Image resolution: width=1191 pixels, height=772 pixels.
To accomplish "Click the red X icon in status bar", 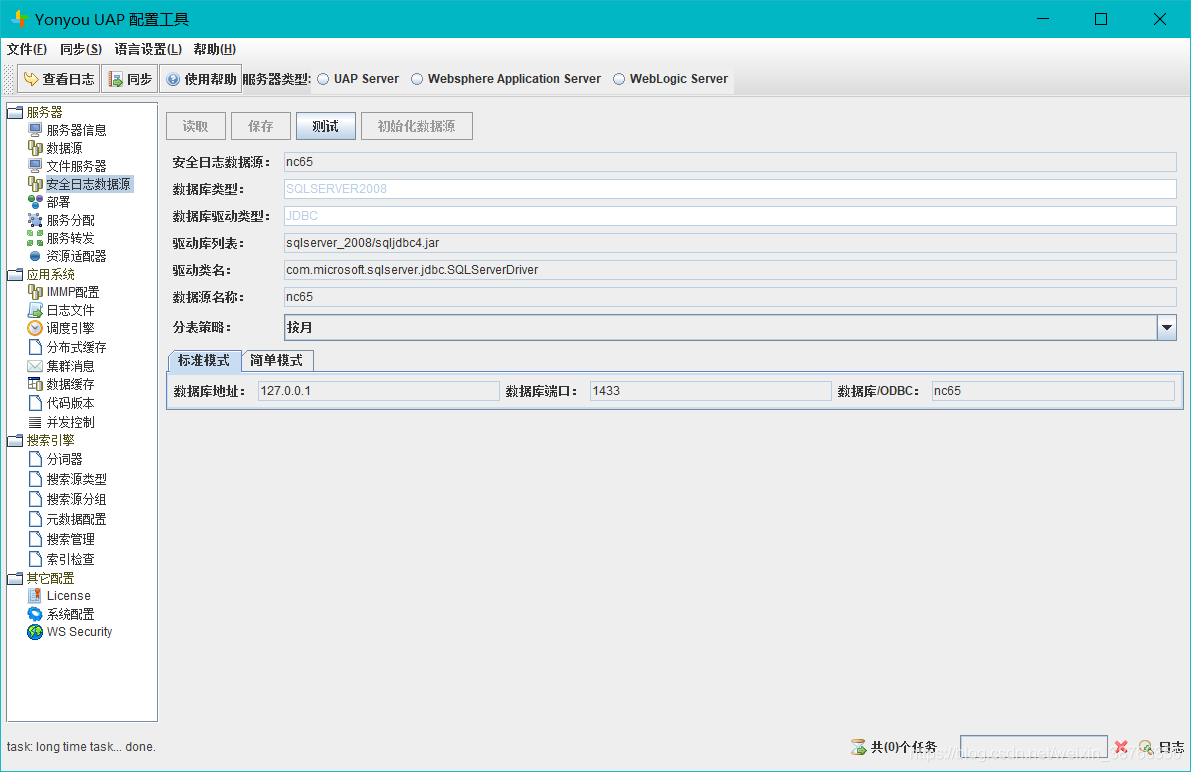I will (x=1121, y=747).
